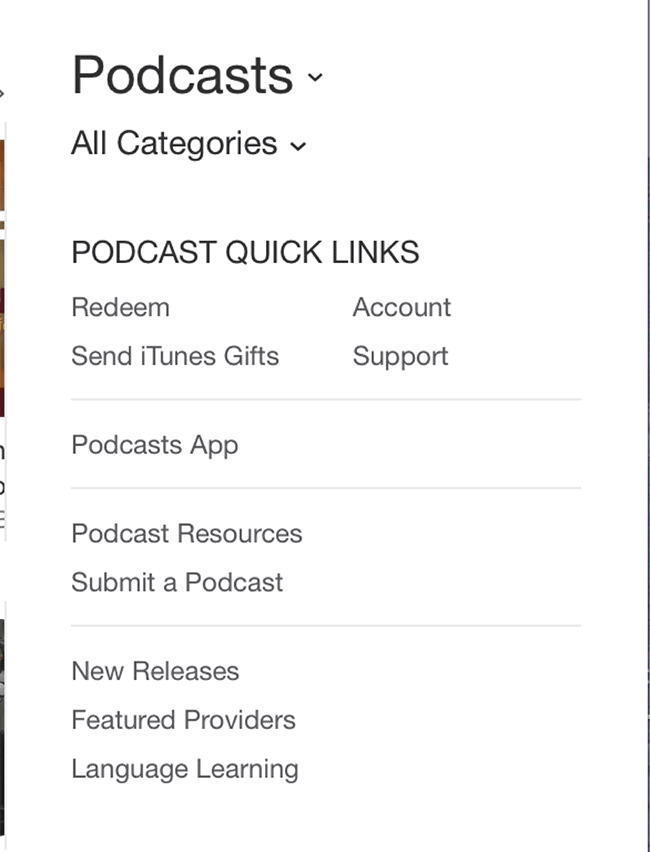This screenshot has width=650, height=852.
Task: Click the PODCAST QUICK LINKS heading
Action: 245,252
